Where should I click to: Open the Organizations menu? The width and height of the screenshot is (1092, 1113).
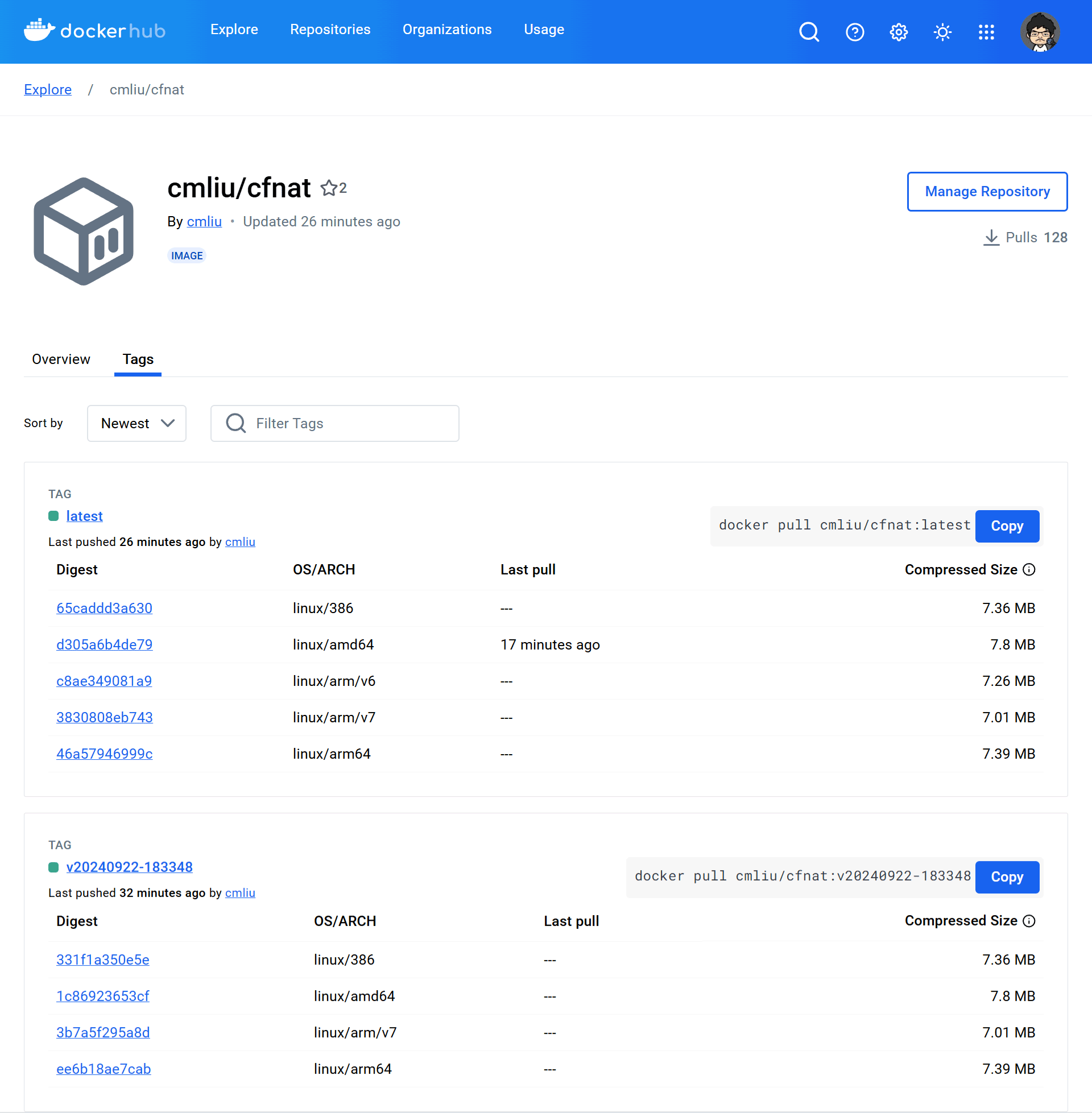click(x=447, y=29)
